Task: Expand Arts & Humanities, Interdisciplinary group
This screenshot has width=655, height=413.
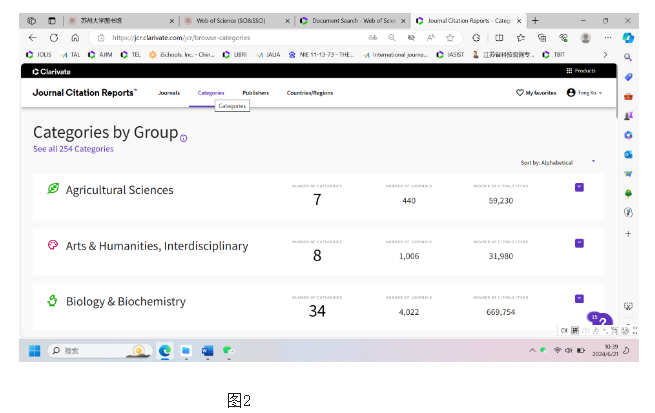Action: pos(579,243)
